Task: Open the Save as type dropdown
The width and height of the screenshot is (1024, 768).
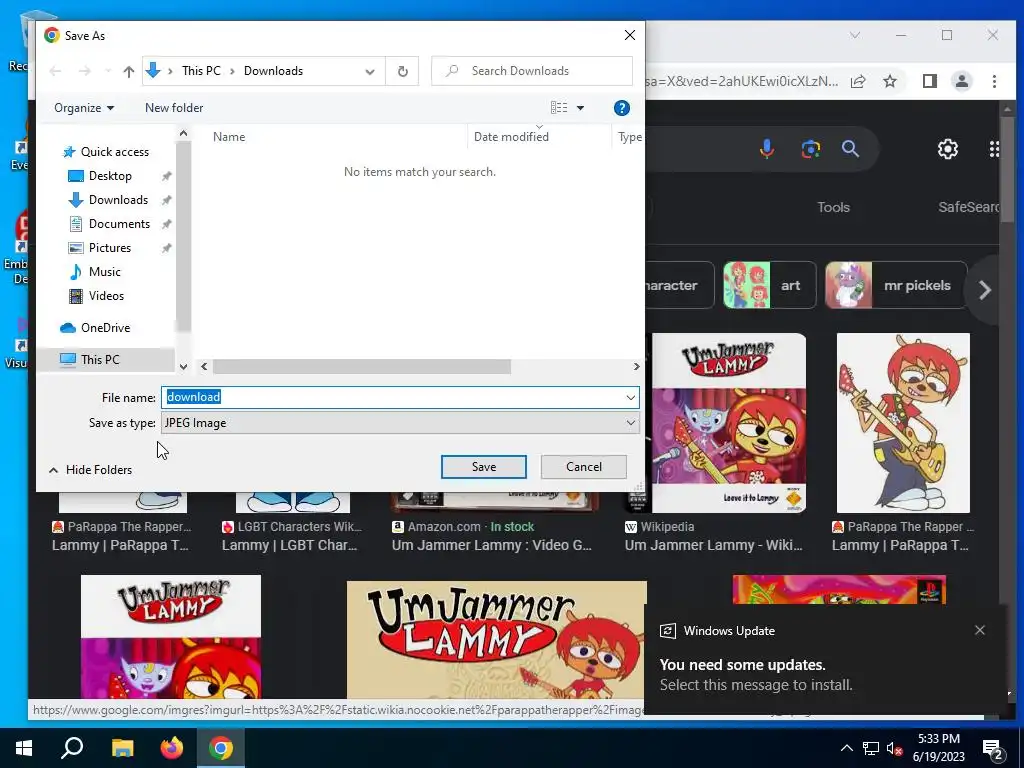Action: pyautogui.click(x=400, y=423)
